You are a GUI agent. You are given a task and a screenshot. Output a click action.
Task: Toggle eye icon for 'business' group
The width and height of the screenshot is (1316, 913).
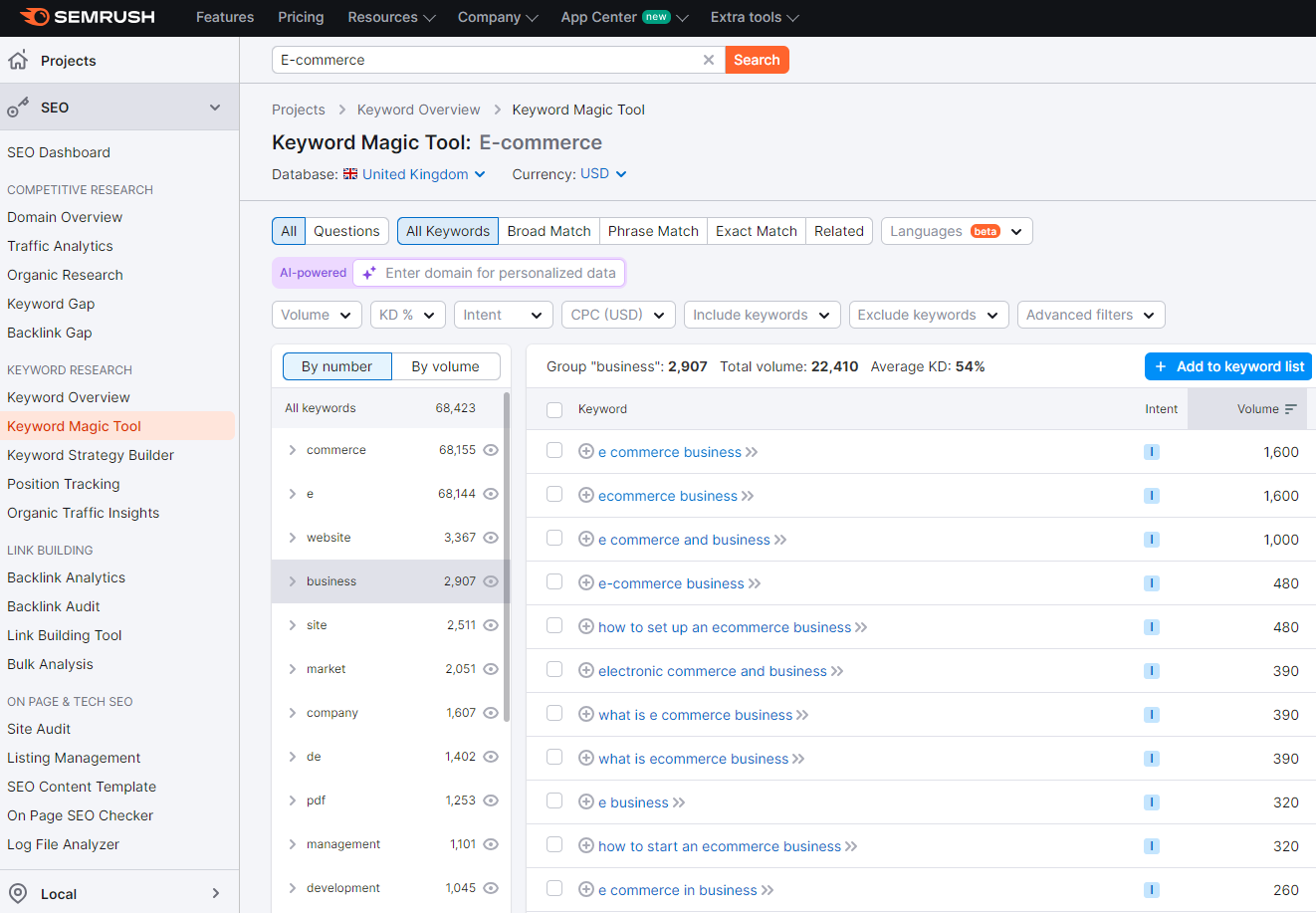click(491, 581)
